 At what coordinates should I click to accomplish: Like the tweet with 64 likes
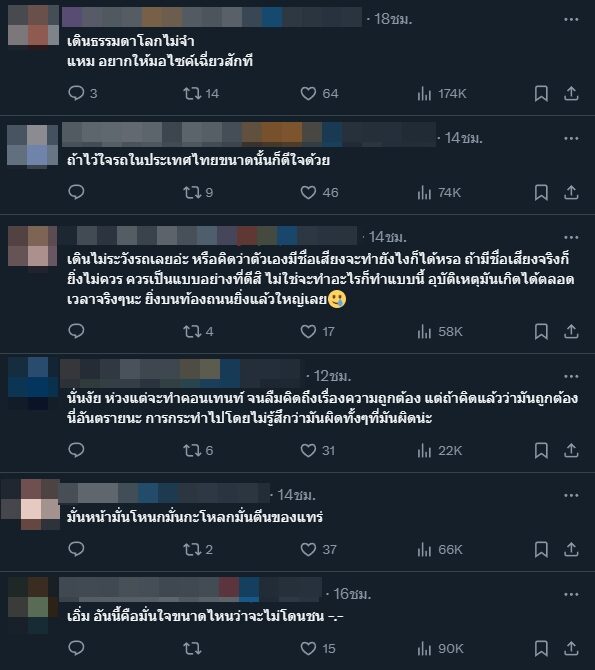coord(308,93)
